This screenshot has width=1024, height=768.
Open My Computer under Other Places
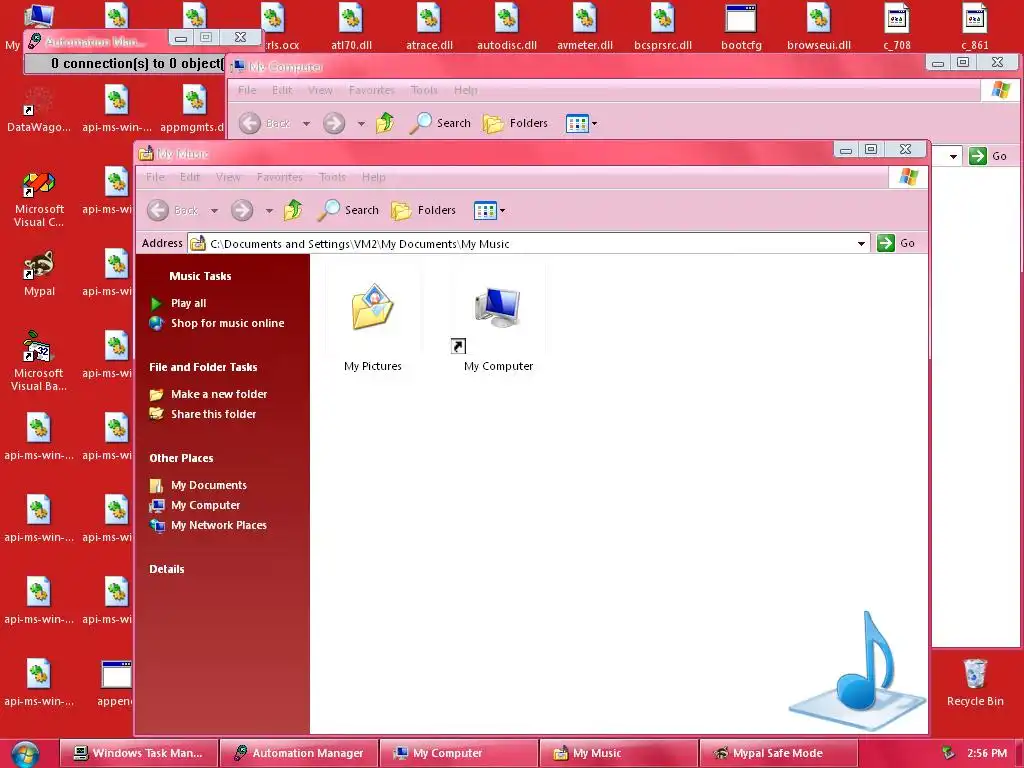point(205,505)
